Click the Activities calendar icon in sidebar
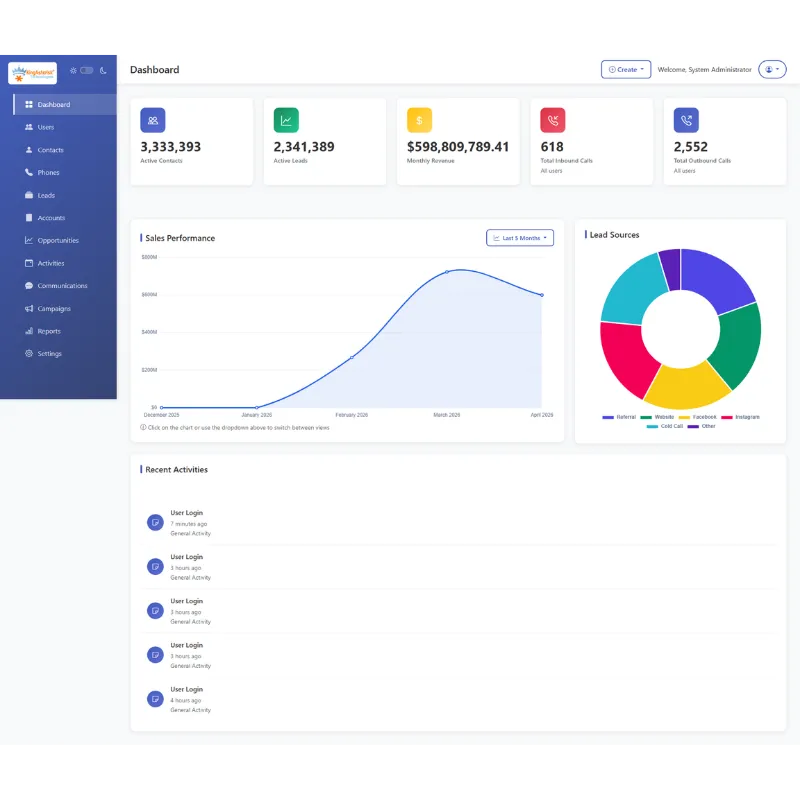 (x=29, y=263)
